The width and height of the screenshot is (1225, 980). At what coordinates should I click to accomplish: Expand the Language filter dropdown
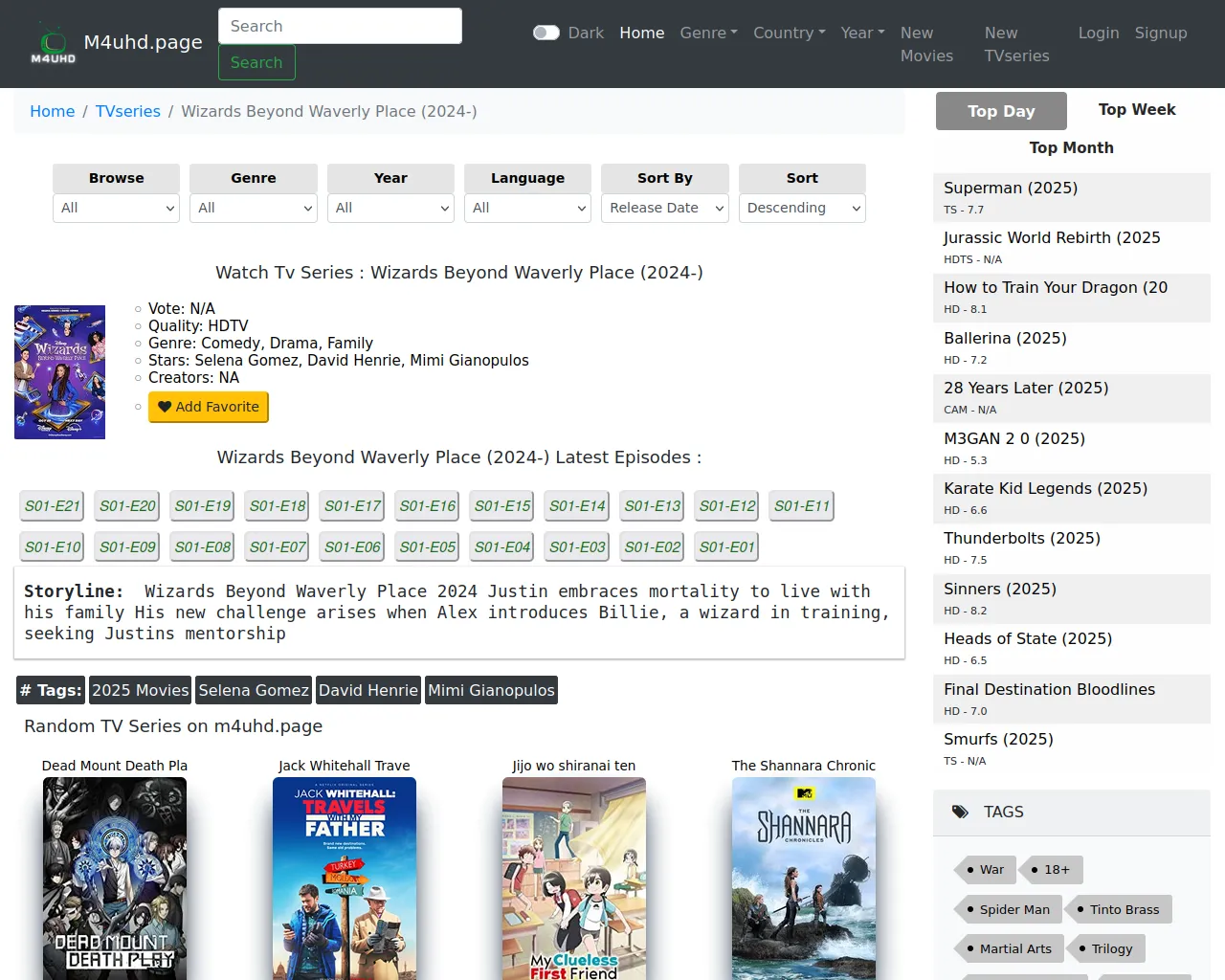tap(528, 208)
